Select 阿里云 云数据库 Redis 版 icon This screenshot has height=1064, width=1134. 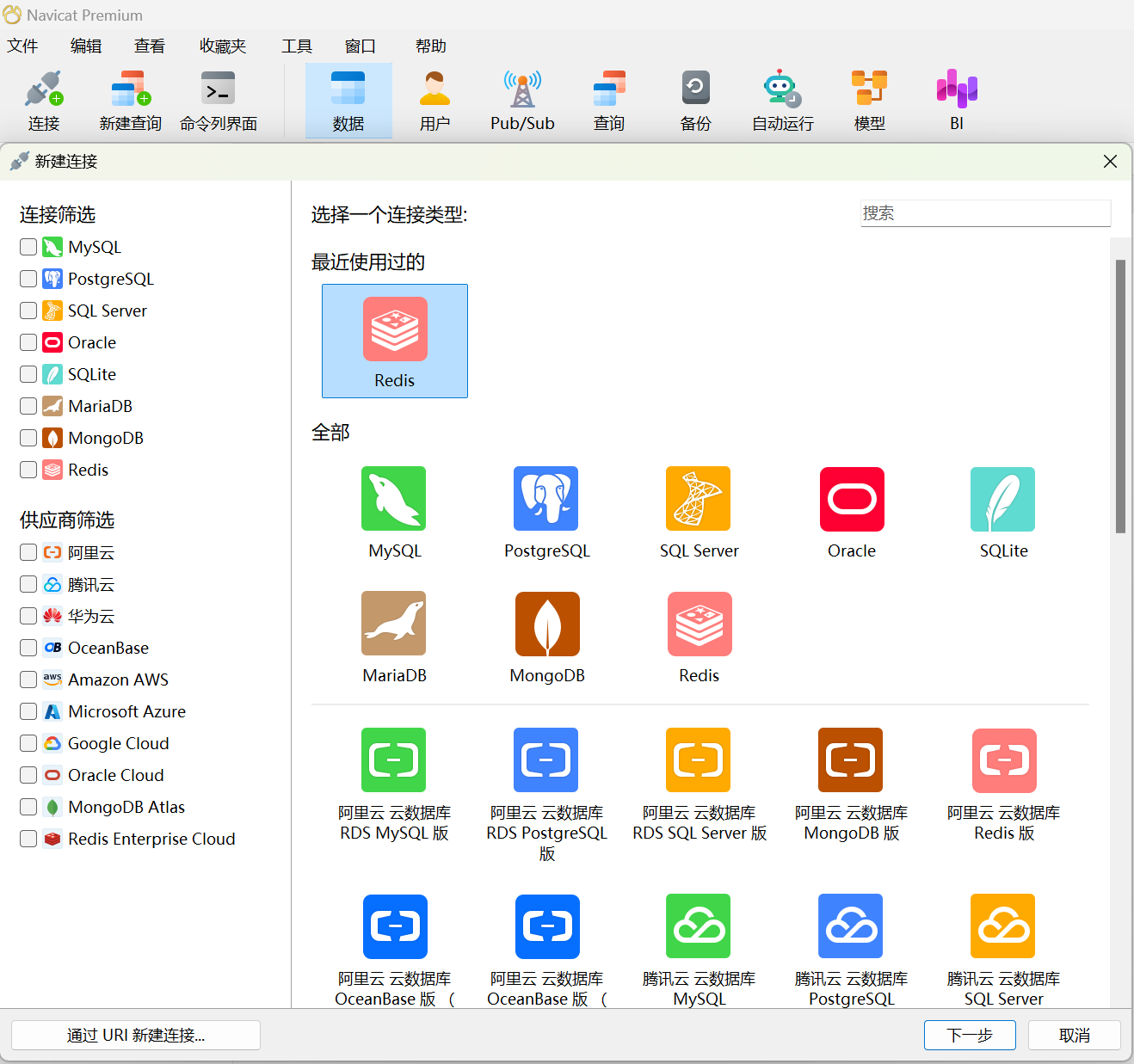[x=1004, y=760]
